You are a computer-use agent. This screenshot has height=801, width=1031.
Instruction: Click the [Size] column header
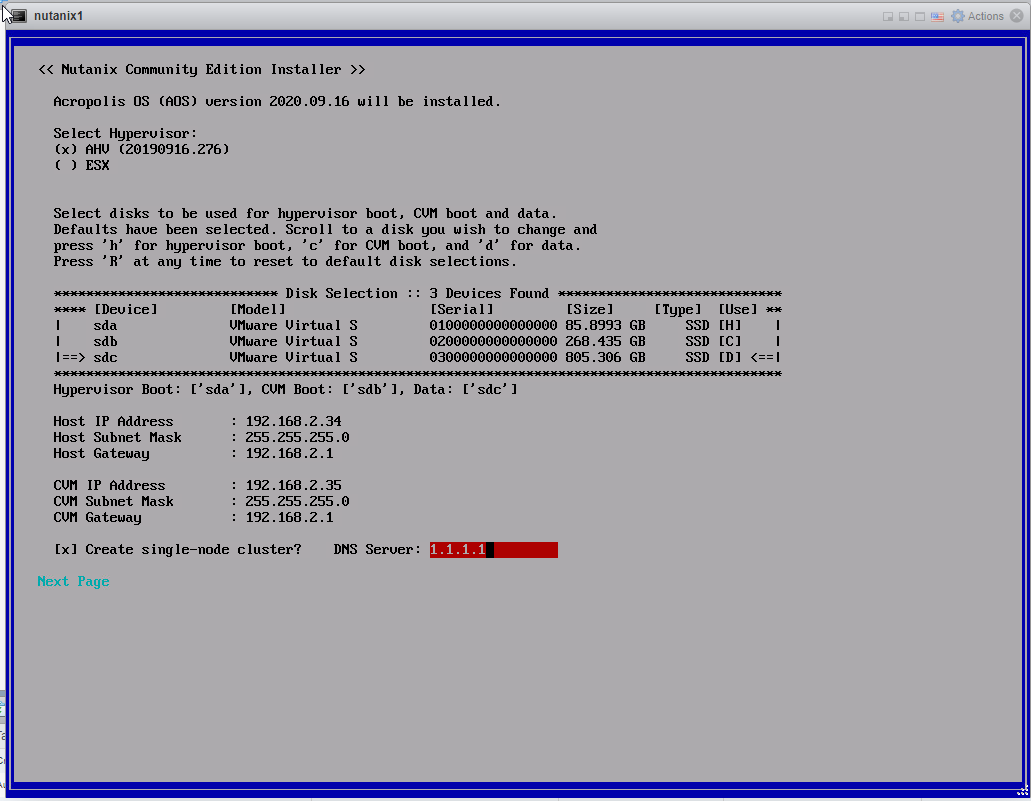point(589,309)
